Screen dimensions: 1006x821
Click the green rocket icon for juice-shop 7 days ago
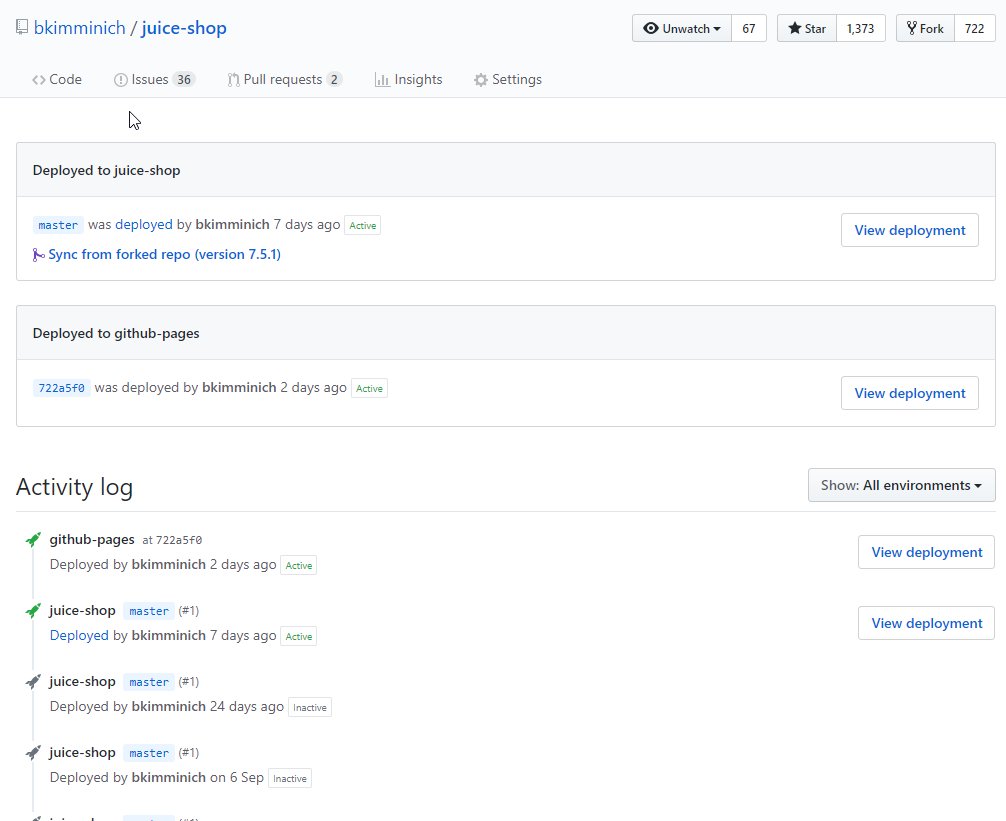click(x=33, y=611)
